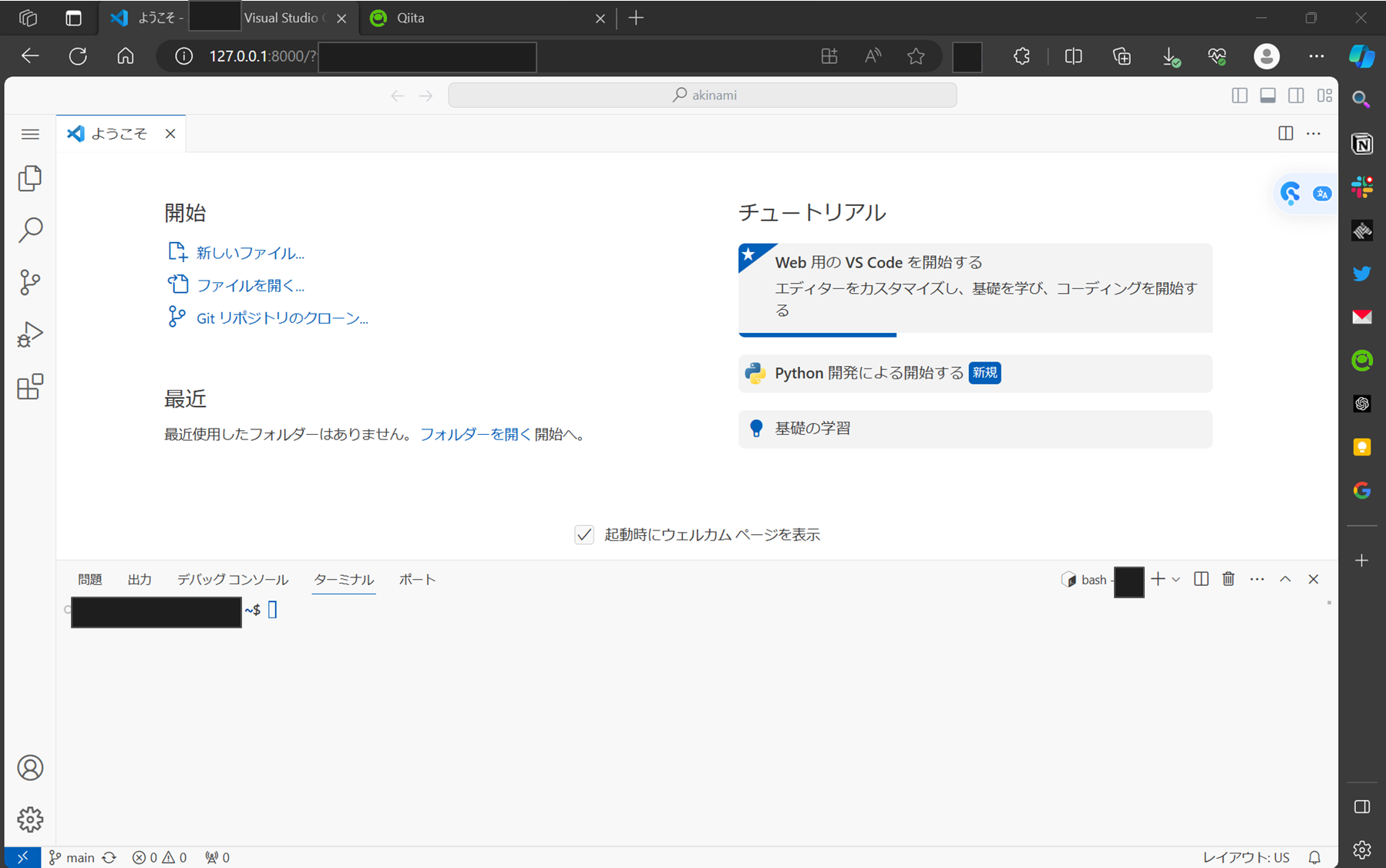Open Source Control view in activity bar
Screen dimensions: 1386x868
30,282
